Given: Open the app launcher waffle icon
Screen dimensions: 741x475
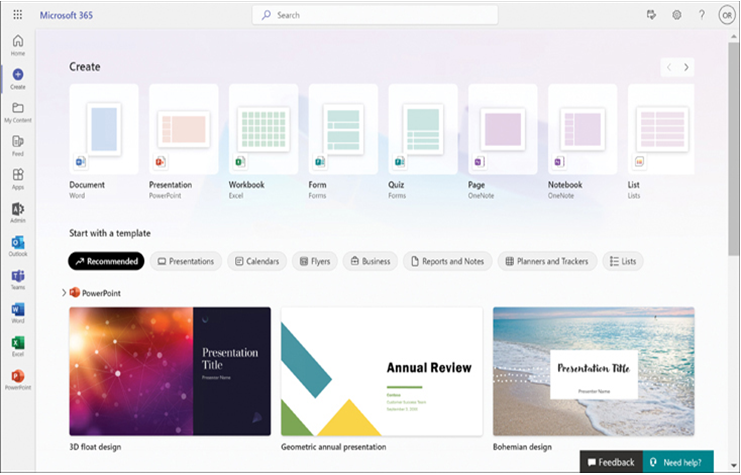Looking at the screenshot, I should 17,15.
